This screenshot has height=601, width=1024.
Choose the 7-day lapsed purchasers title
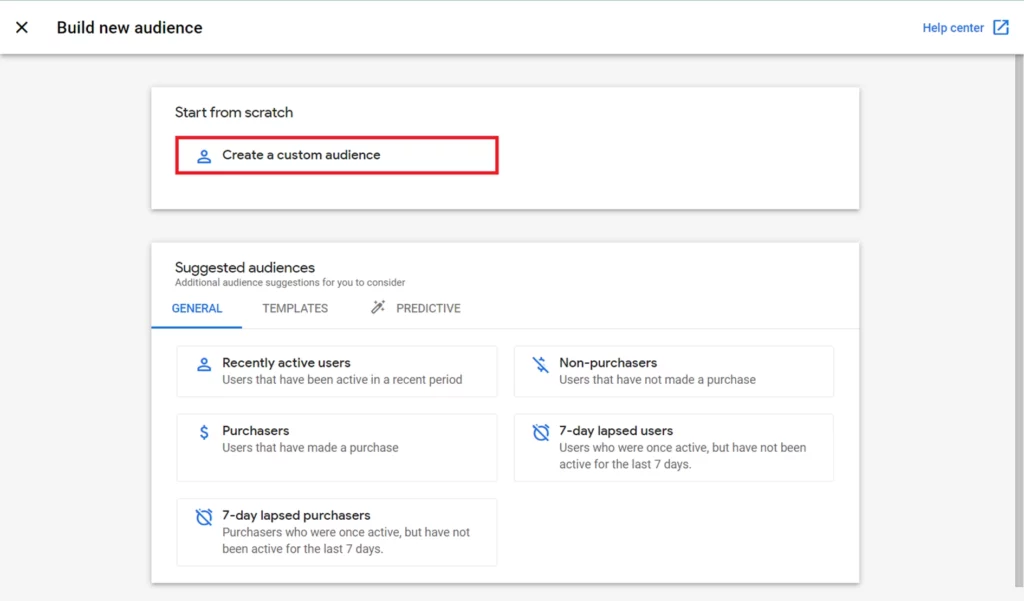pos(296,516)
